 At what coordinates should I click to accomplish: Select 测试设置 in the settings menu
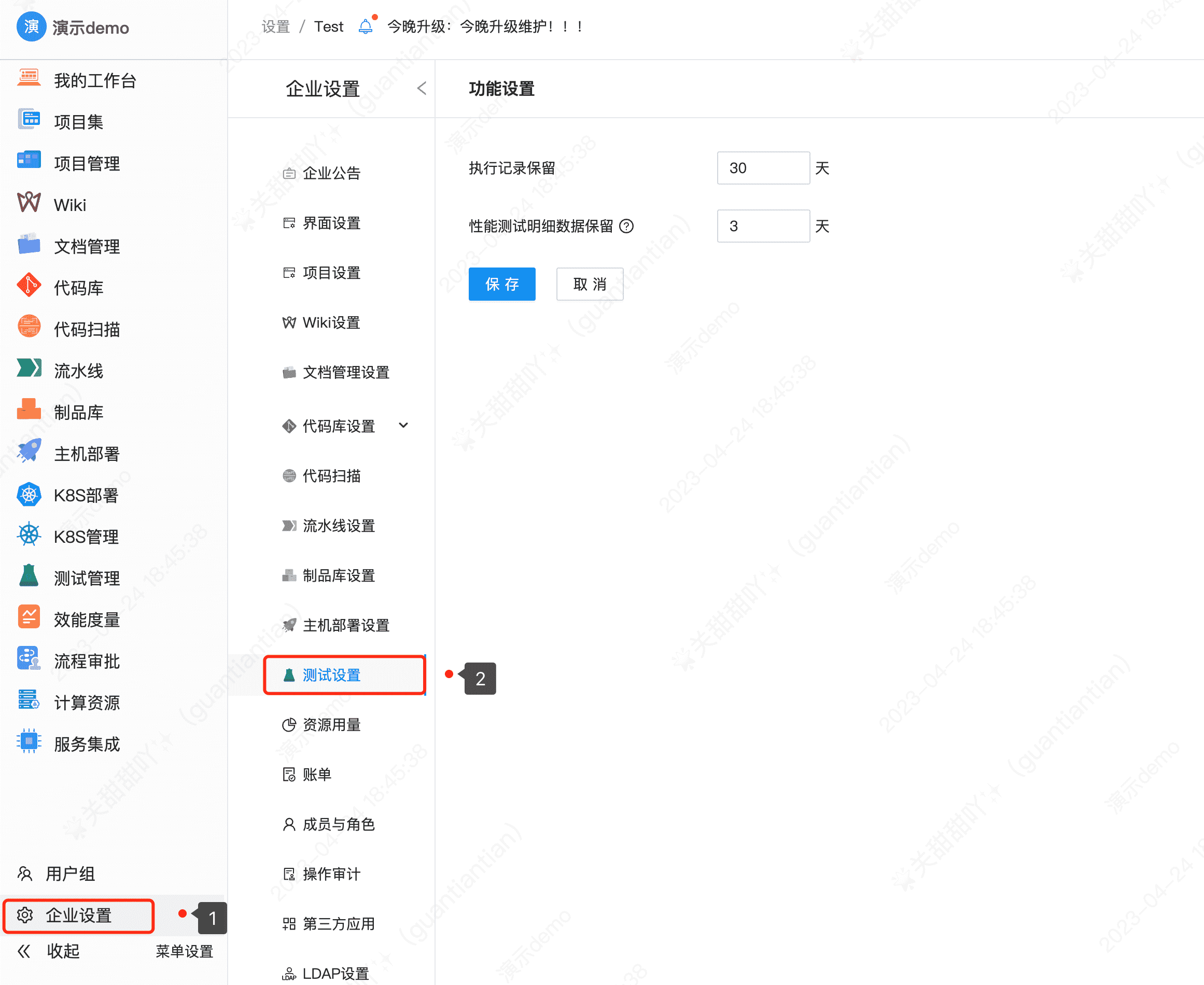pyautogui.click(x=331, y=675)
